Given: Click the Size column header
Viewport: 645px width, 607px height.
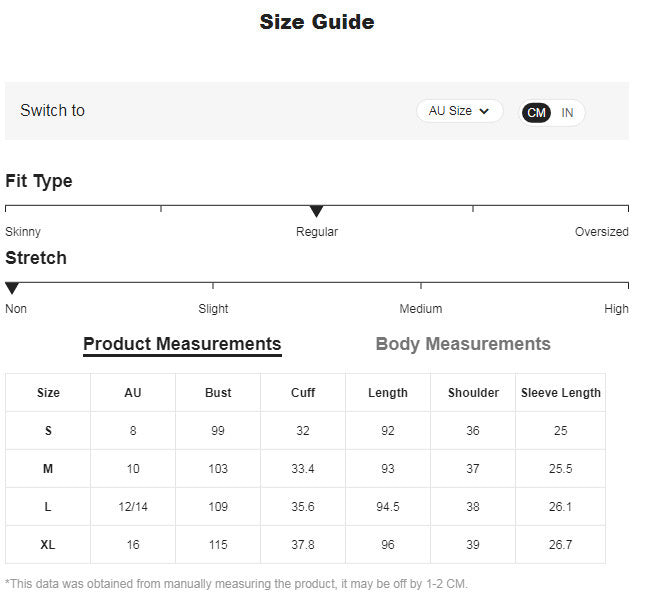Looking at the screenshot, I should coord(48,393).
